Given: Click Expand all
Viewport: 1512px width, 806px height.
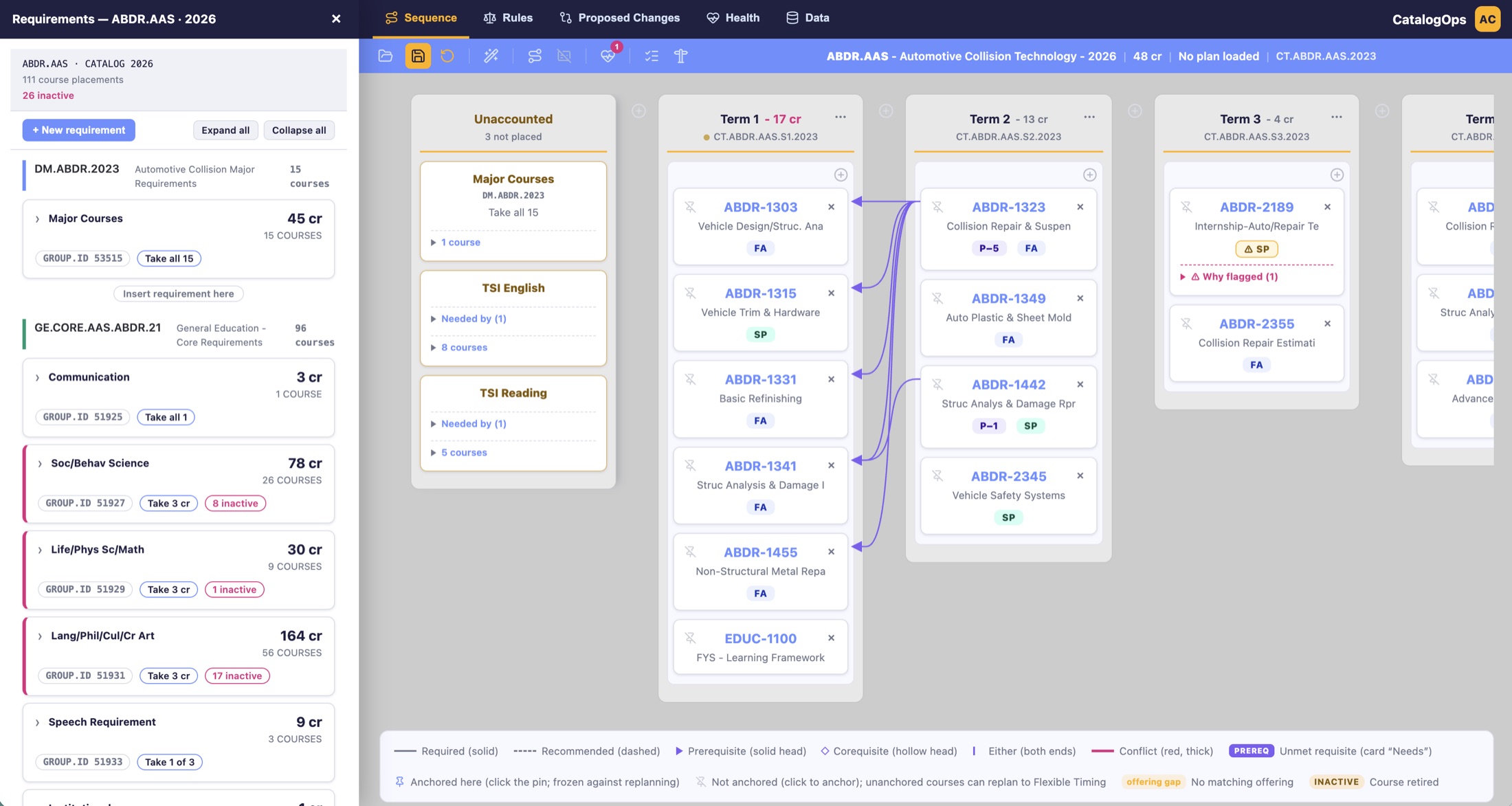Looking at the screenshot, I should [x=225, y=130].
